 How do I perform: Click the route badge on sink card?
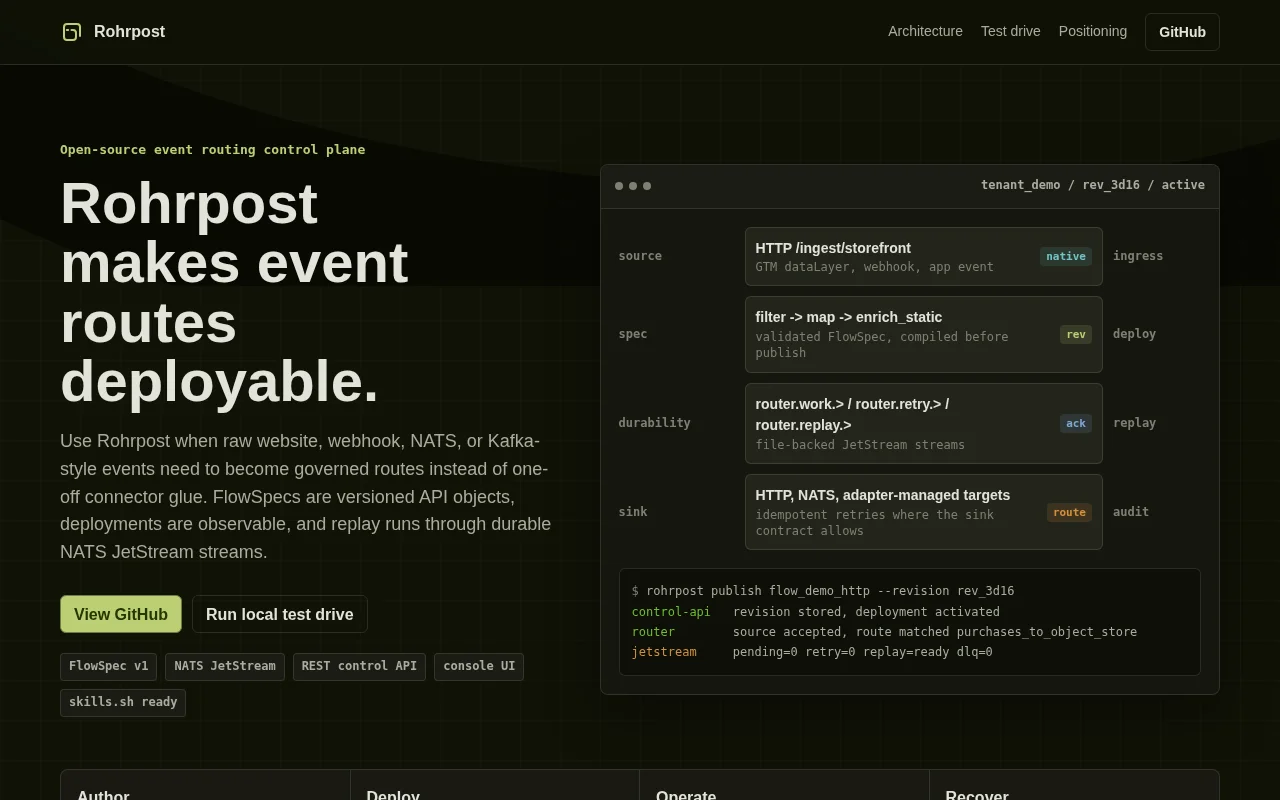point(1069,512)
